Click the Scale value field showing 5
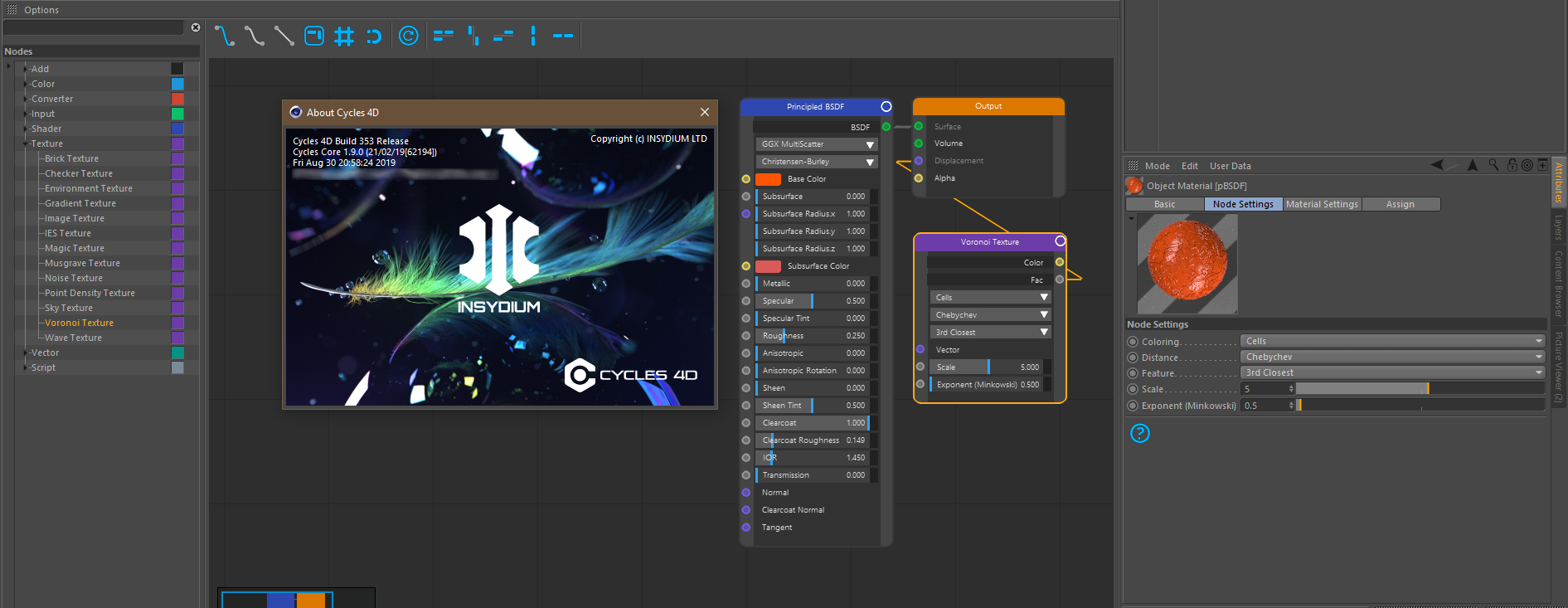Screen dimensions: 1568x608 [1267, 388]
